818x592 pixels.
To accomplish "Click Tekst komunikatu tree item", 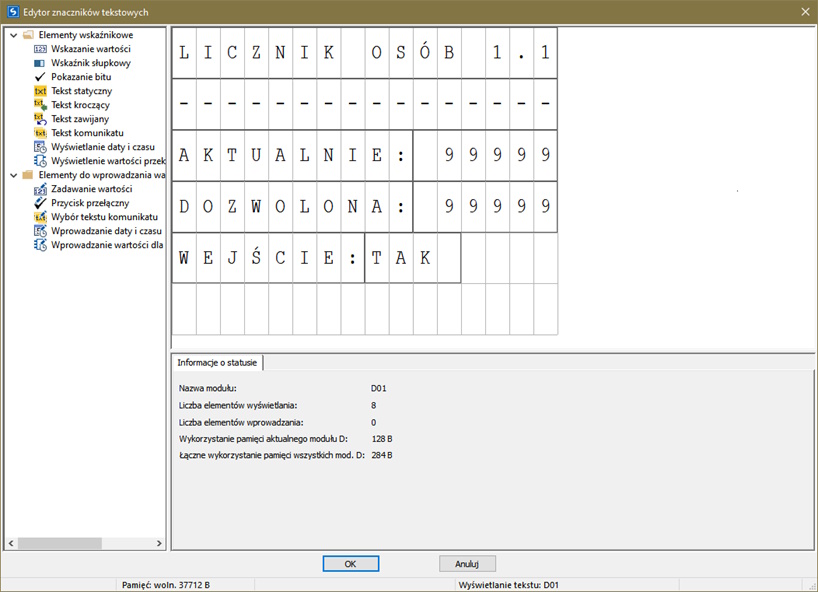I will point(87,132).
